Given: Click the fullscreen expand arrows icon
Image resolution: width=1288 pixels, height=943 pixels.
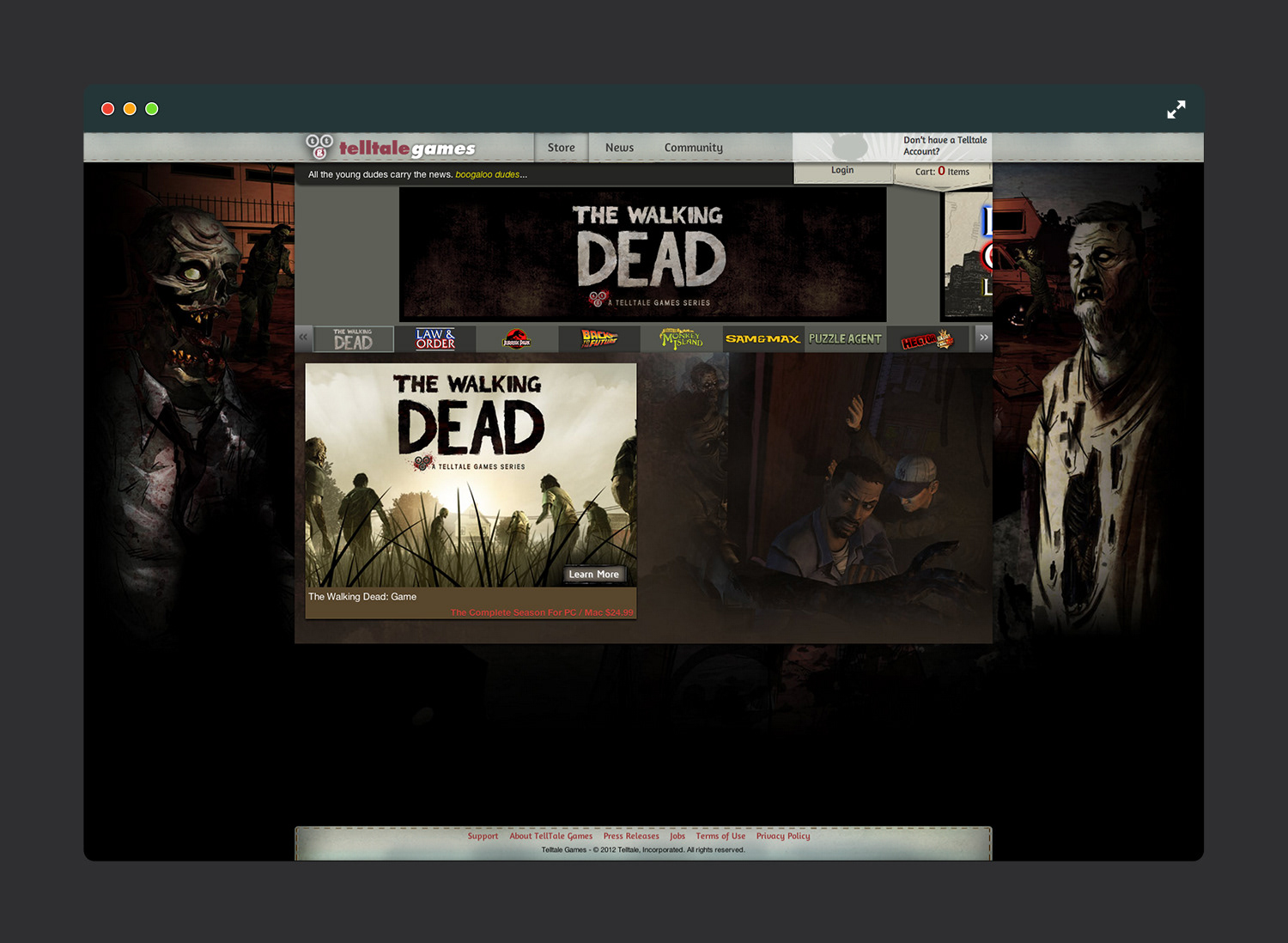Looking at the screenshot, I should tap(1176, 109).
